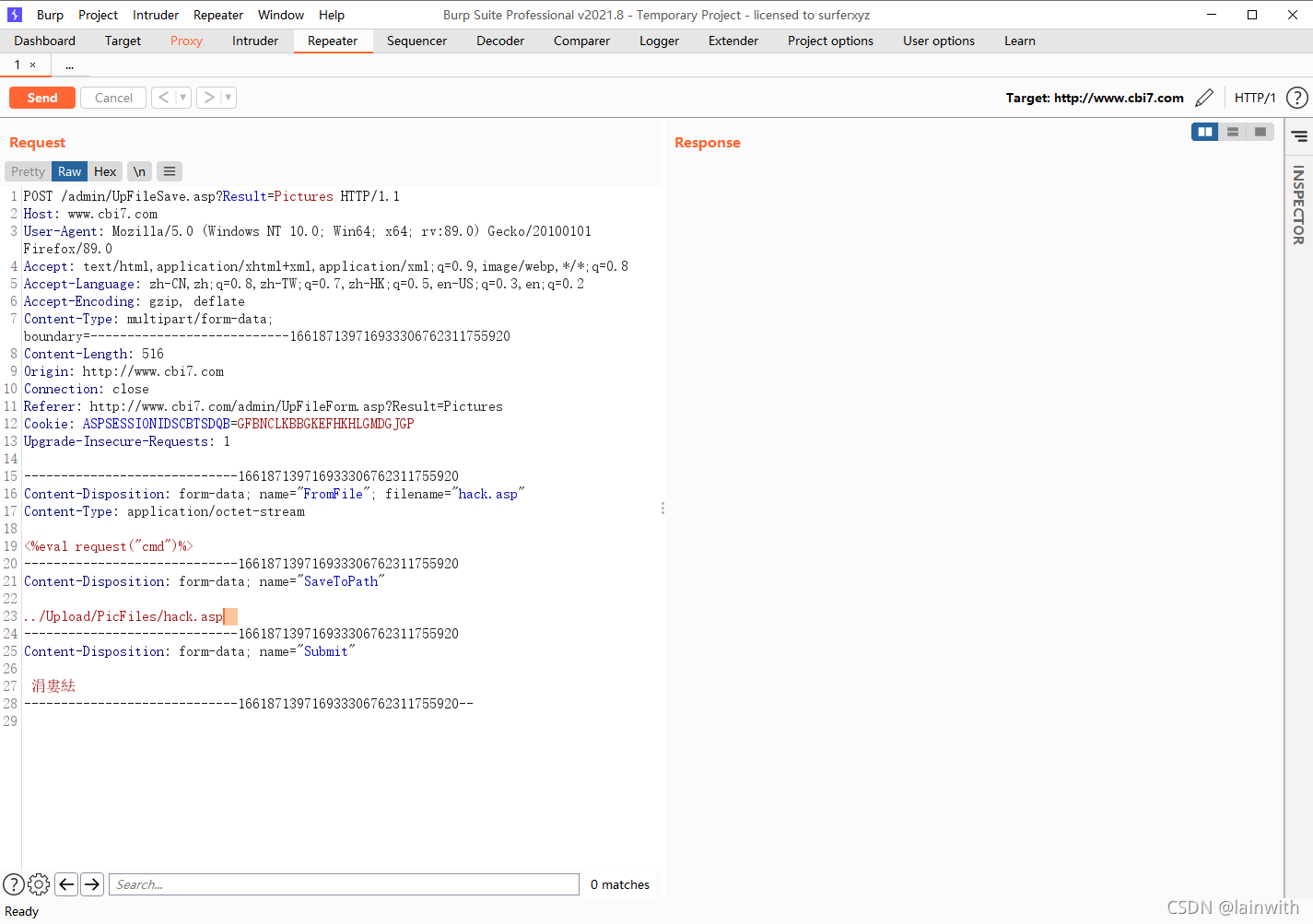
Task: Click the Request panel heading
Action: tap(38, 143)
